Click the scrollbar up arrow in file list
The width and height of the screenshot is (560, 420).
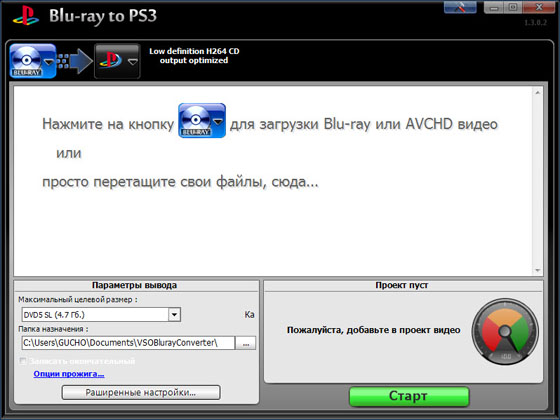tap(538, 93)
